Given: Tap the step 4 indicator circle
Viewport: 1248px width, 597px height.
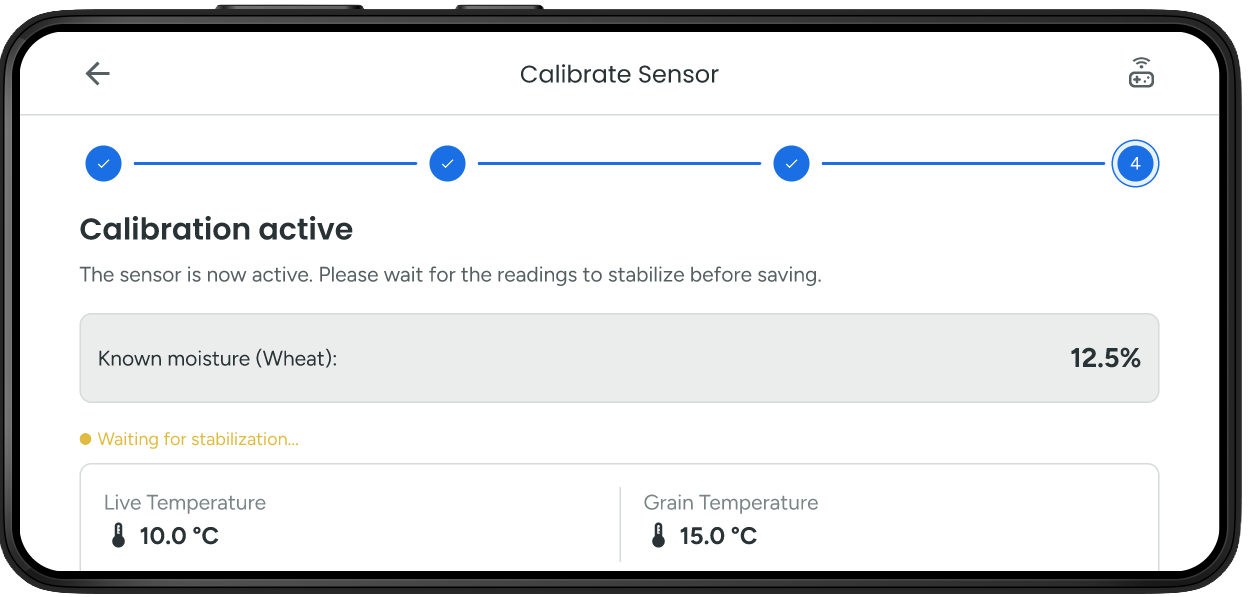Looking at the screenshot, I should click(1135, 163).
